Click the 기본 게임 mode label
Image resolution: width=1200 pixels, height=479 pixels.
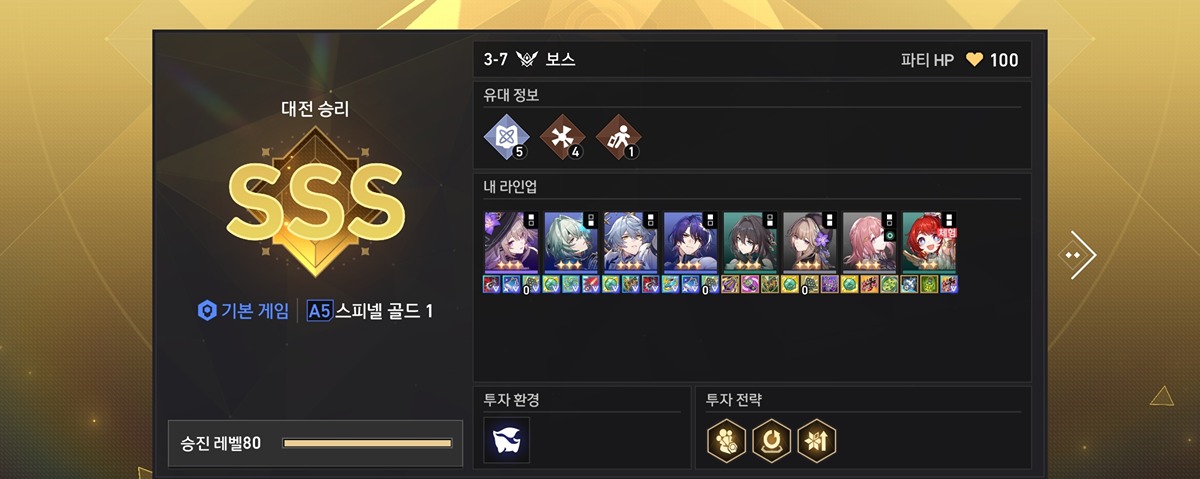click(254, 311)
